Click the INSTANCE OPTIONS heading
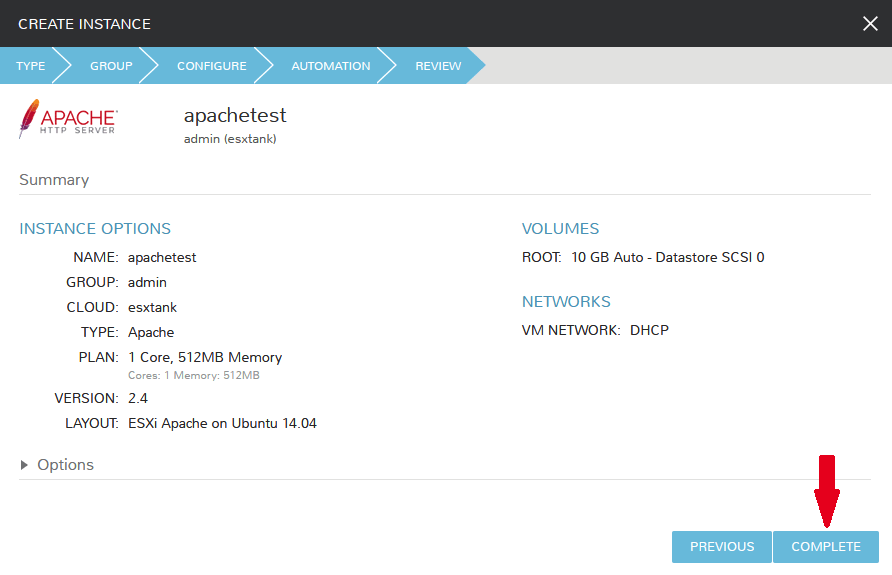Image resolution: width=892 pixels, height=575 pixels. coord(95,229)
